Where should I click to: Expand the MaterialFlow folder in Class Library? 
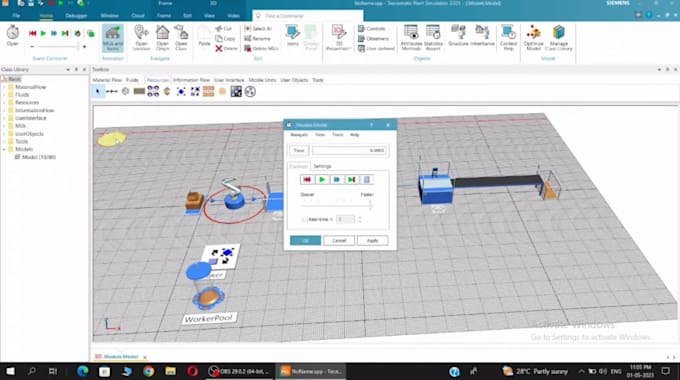tap(5, 87)
